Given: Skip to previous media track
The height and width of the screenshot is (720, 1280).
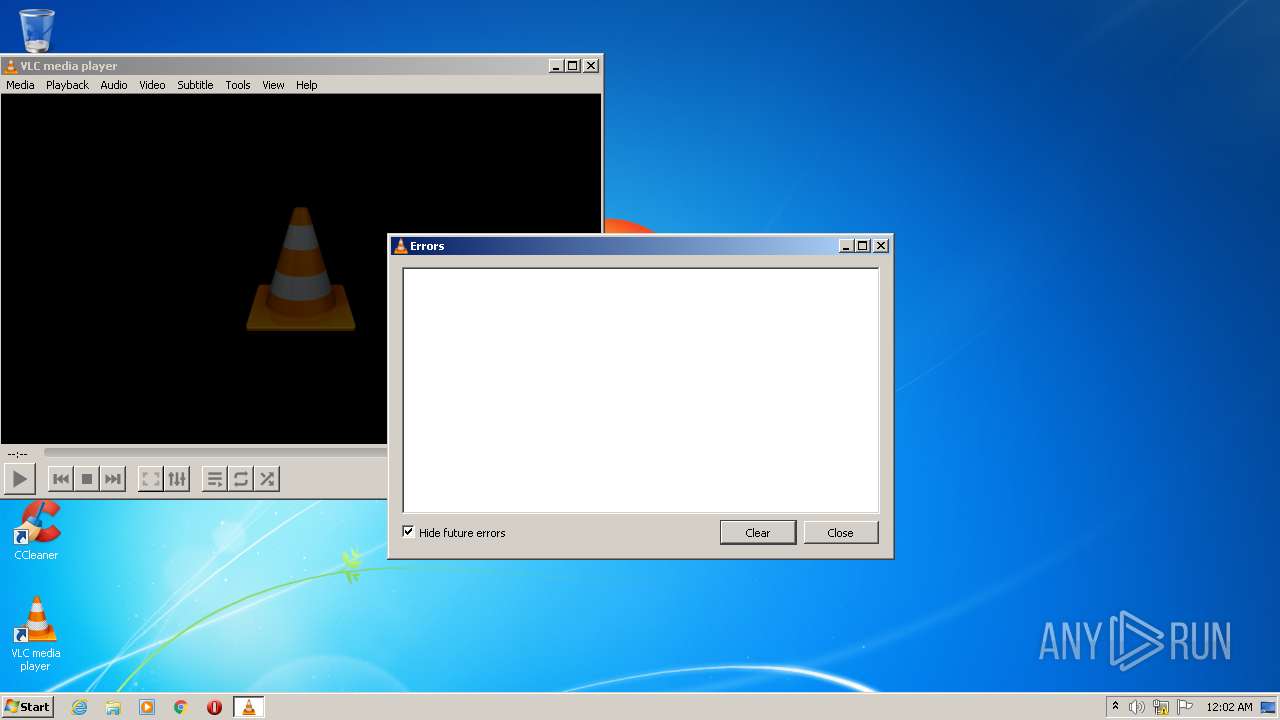Looking at the screenshot, I should tap(61, 479).
